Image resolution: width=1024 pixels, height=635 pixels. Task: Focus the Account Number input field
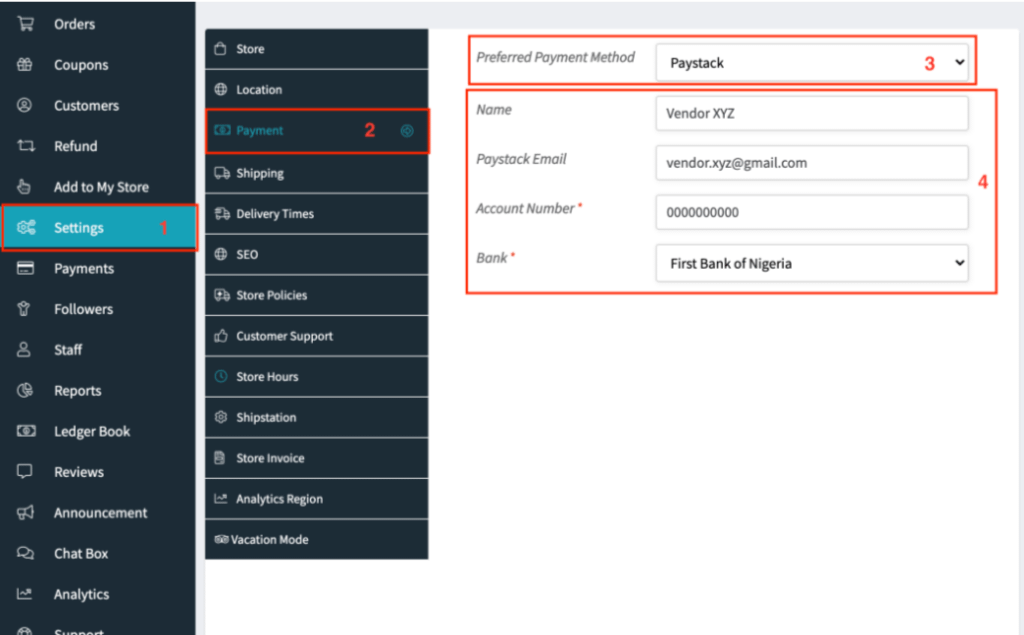pos(812,212)
